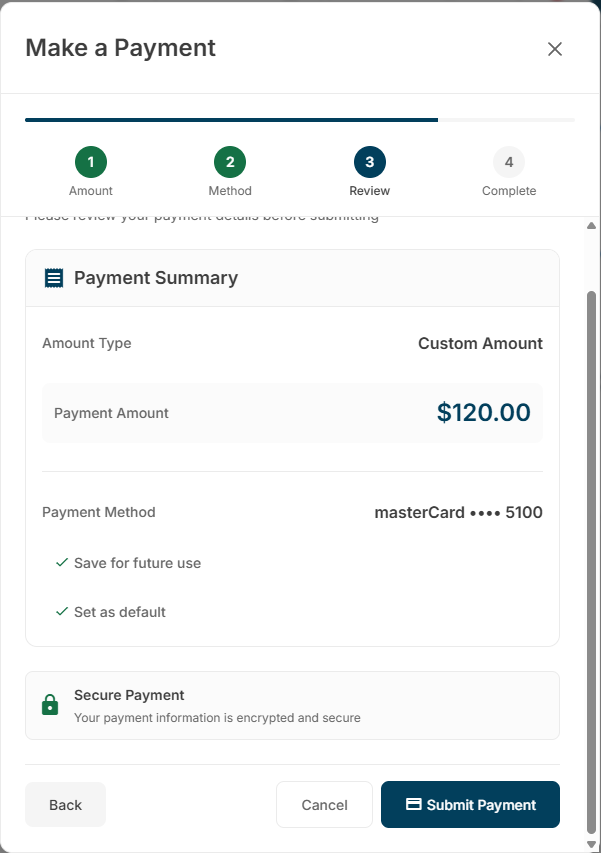Click the scrollbar up arrow
Viewport: 601px width, 853px height.
point(592,225)
